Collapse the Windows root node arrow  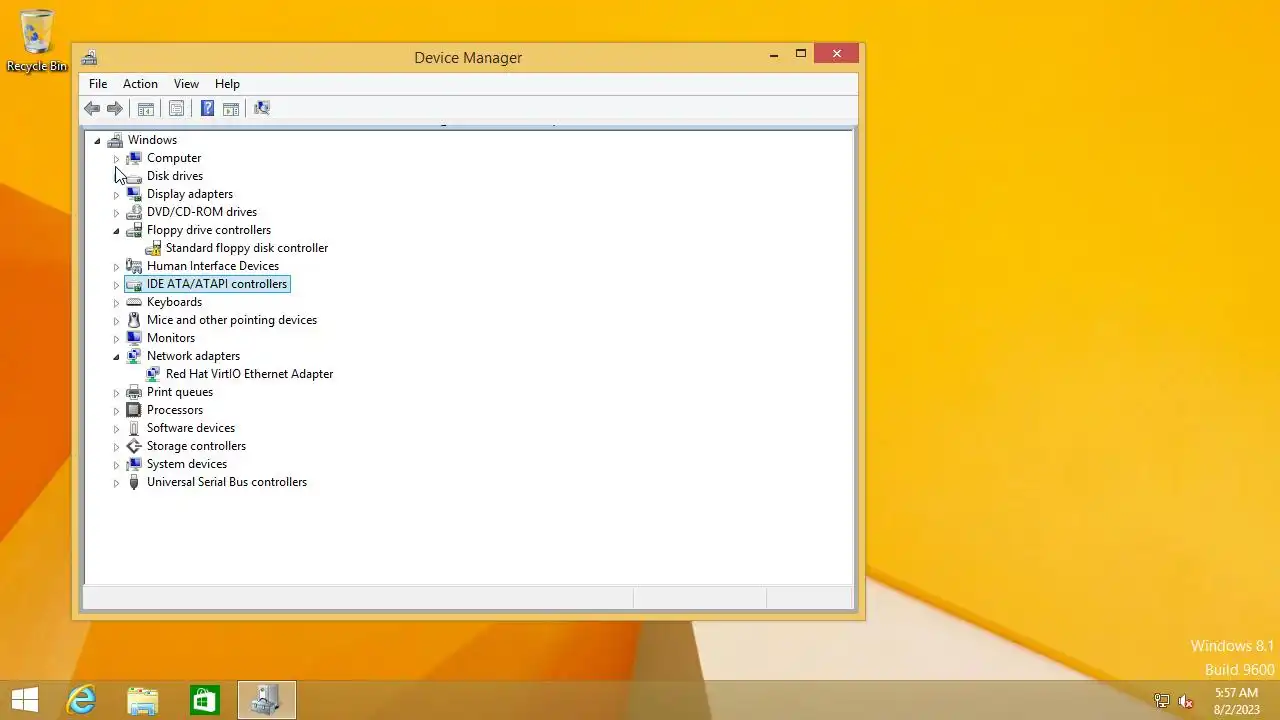coord(97,141)
